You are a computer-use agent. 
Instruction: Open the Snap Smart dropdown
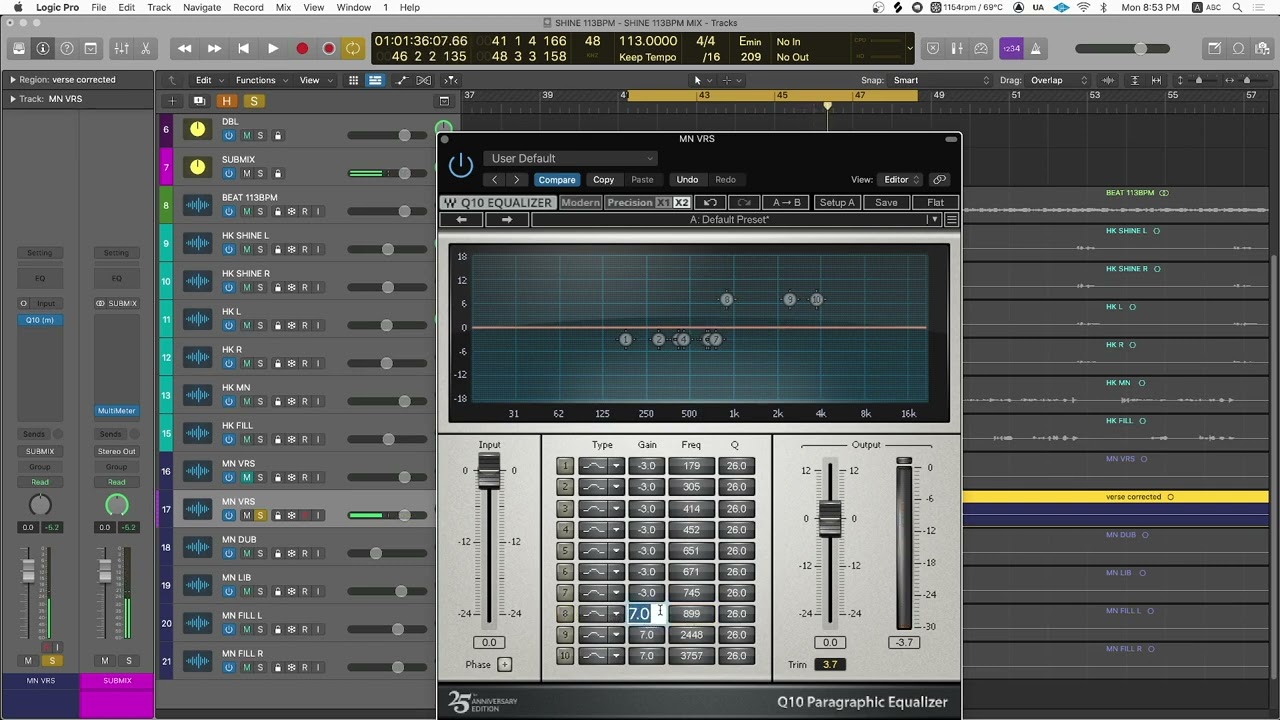pos(941,80)
